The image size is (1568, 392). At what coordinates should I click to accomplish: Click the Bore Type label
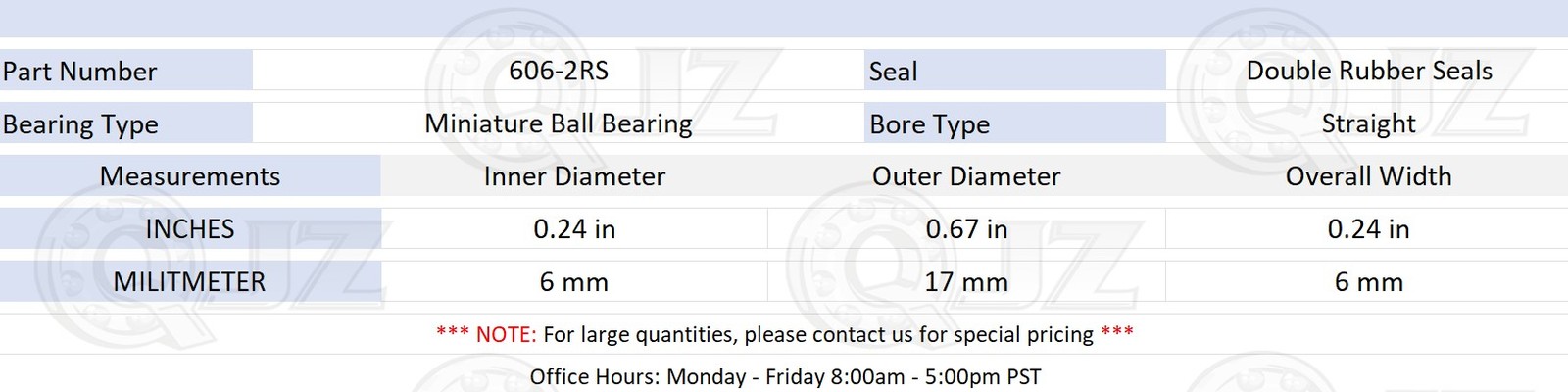click(x=929, y=124)
